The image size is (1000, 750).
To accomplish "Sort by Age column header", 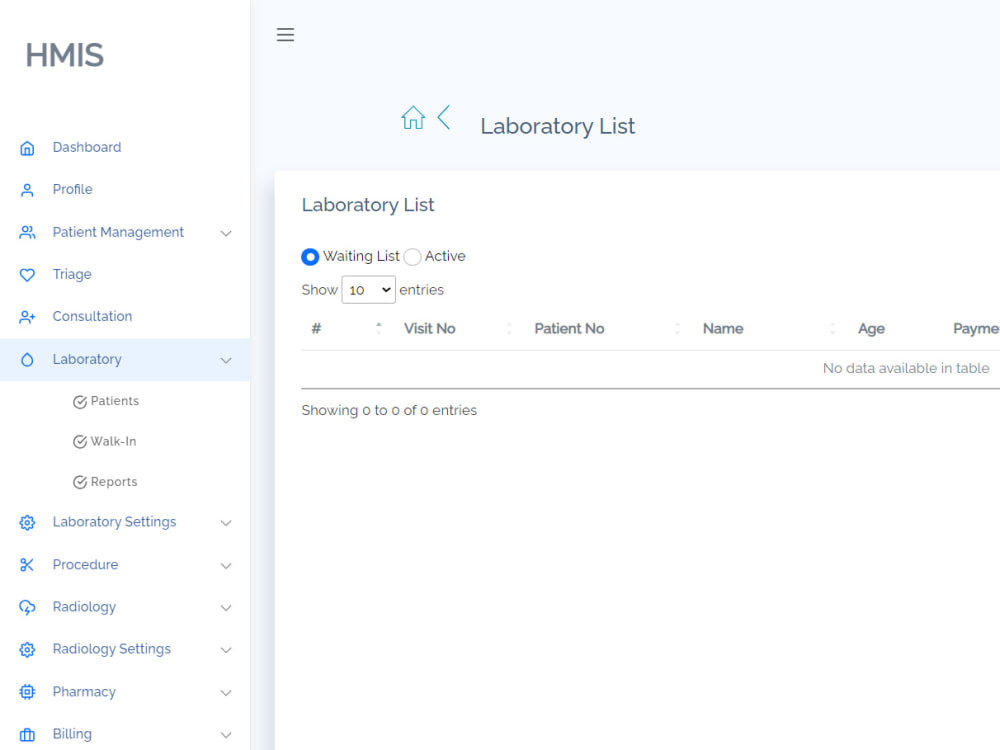I will click(871, 329).
